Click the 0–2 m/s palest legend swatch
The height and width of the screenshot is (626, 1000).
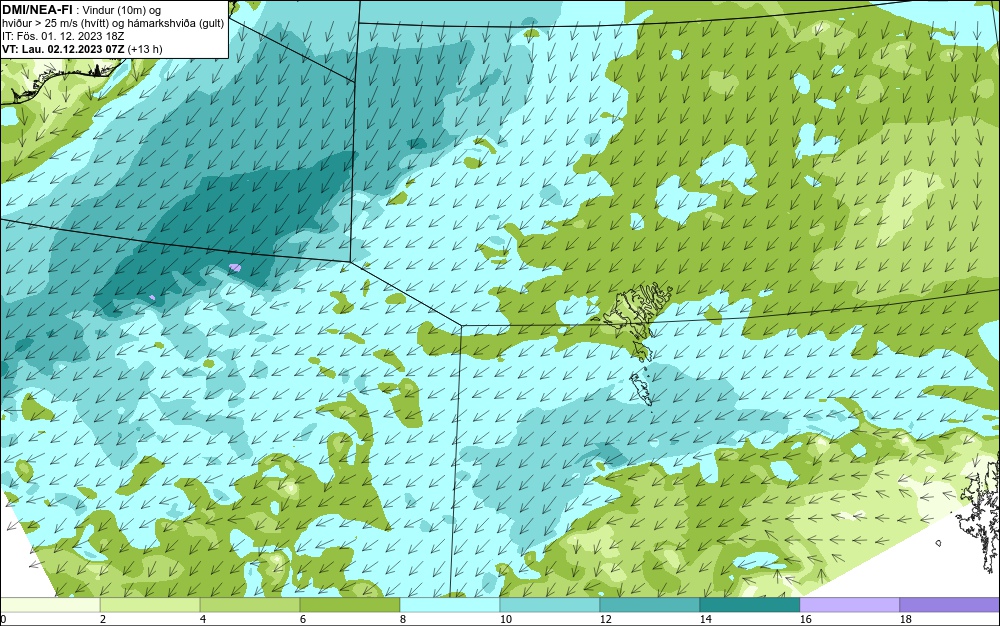pos(50,605)
